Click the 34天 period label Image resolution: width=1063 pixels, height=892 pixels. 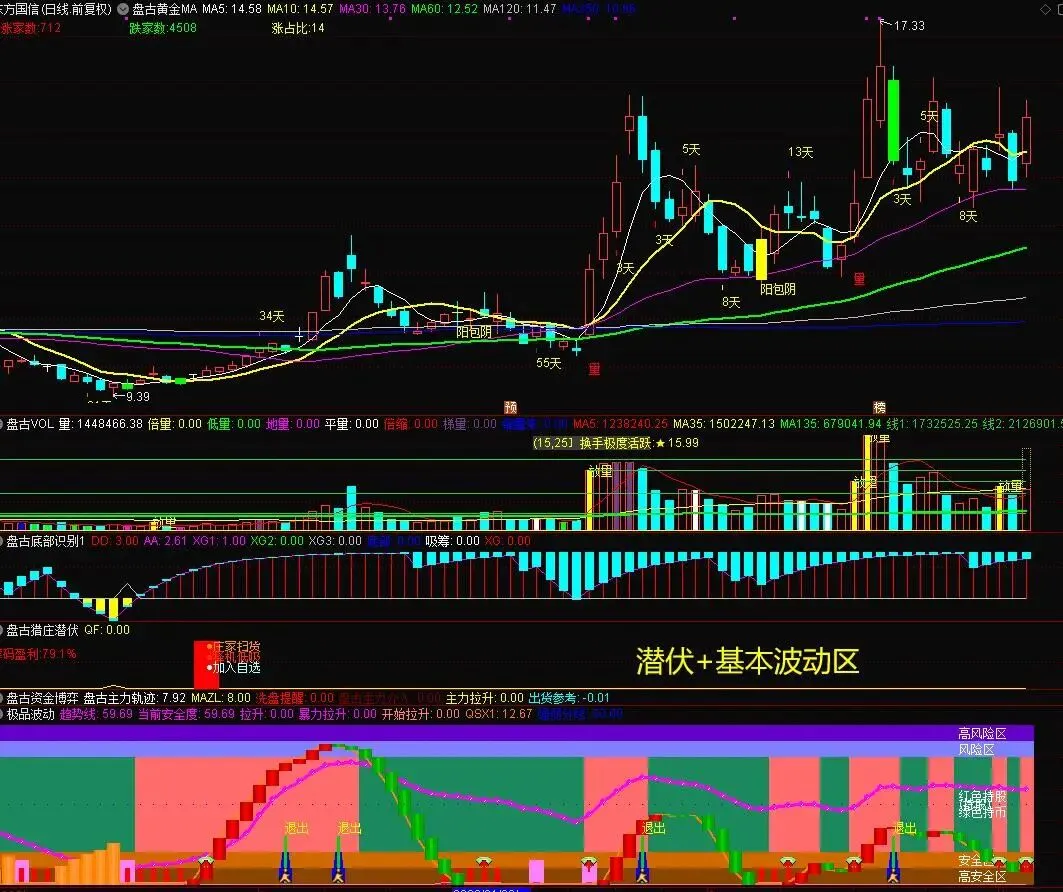click(272, 316)
